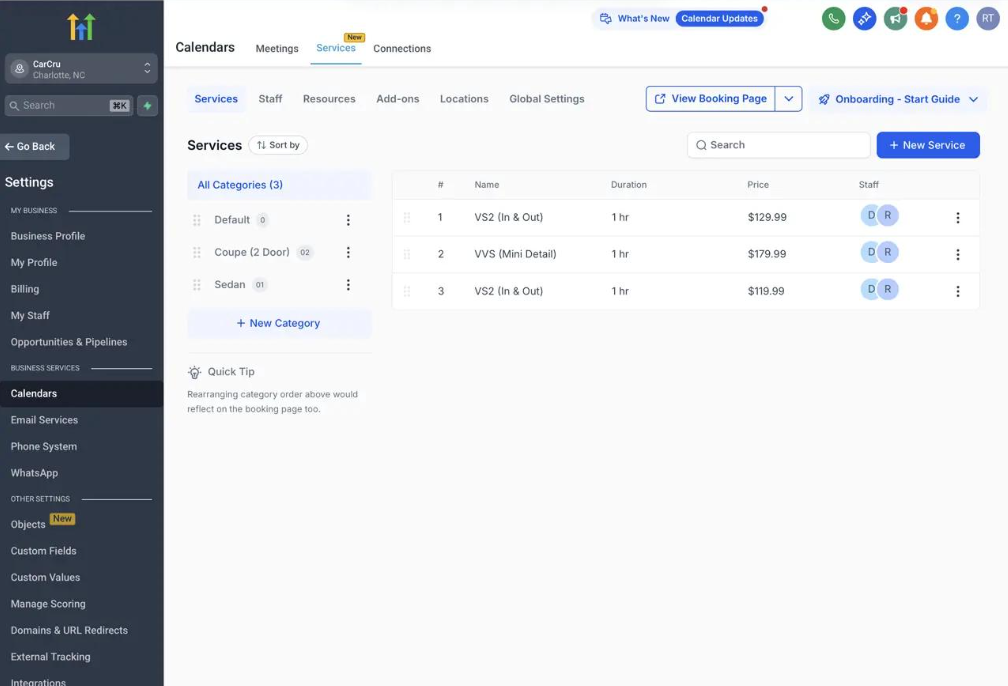Select the Resources sub-tab

(329, 99)
